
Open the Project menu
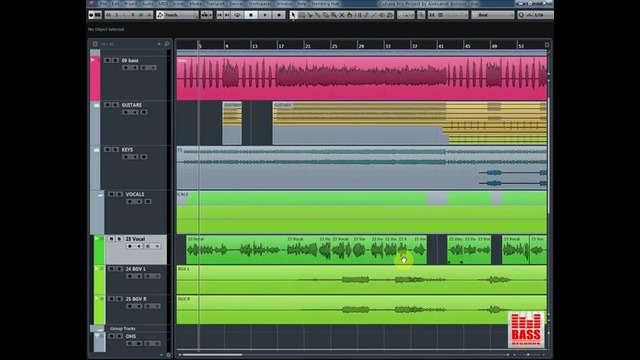point(131,4)
